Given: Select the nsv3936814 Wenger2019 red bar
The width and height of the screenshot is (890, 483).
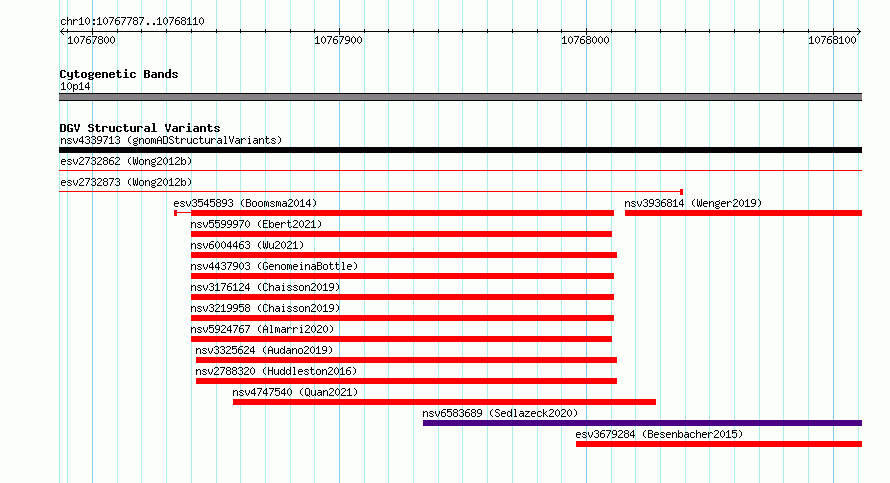Looking at the screenshot, I should [744, 213].
